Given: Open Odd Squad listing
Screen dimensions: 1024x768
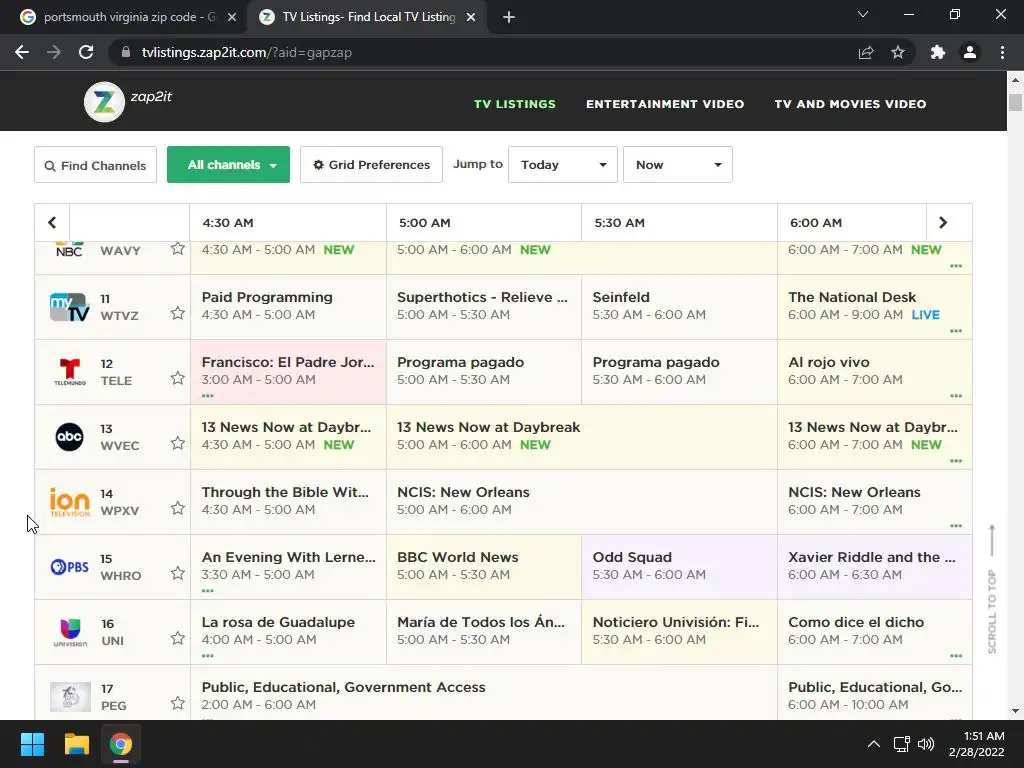Looking at the screenshot, I should pyautogui.click(x=679, y=567).
